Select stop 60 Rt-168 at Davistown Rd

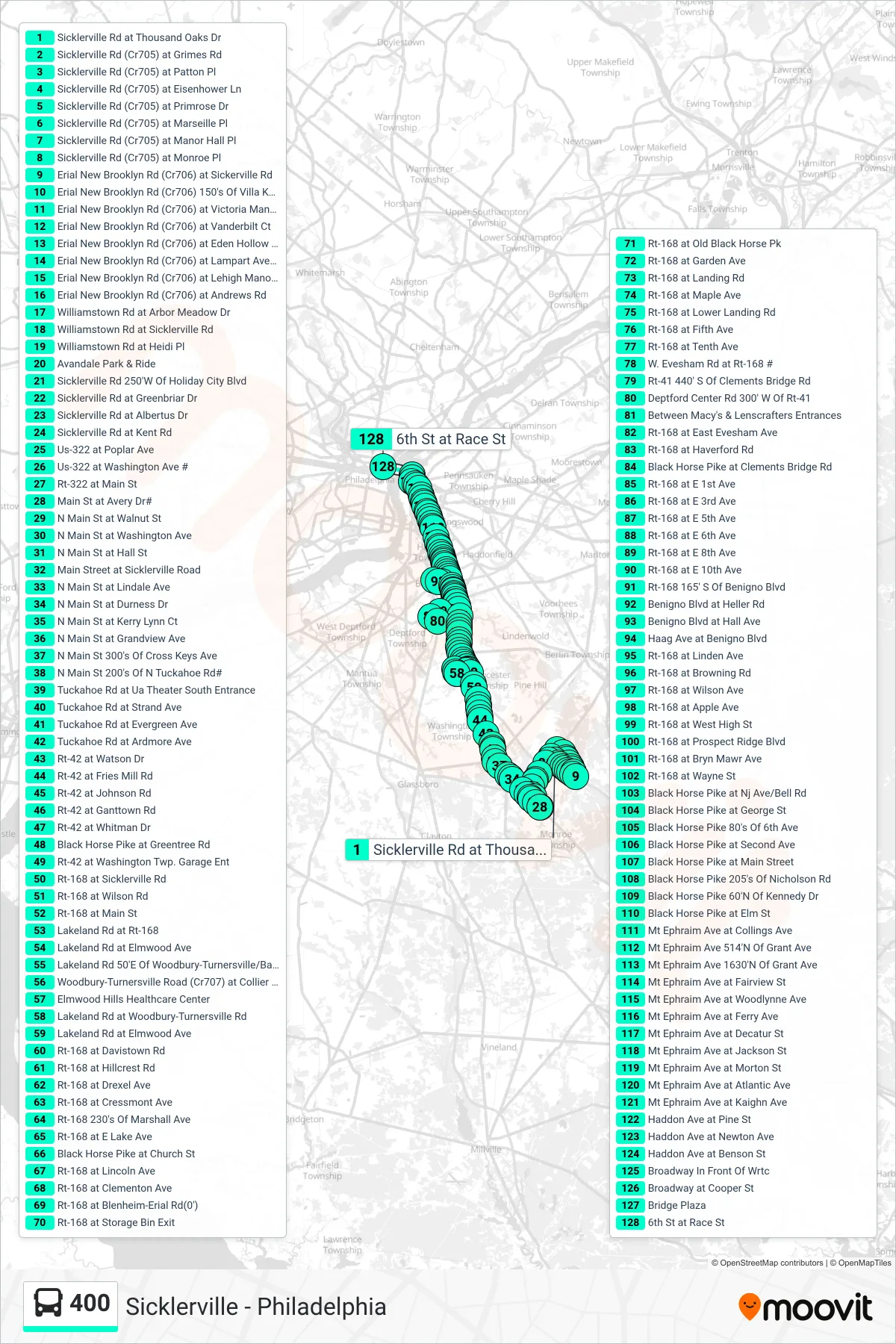coord(96,1051)
